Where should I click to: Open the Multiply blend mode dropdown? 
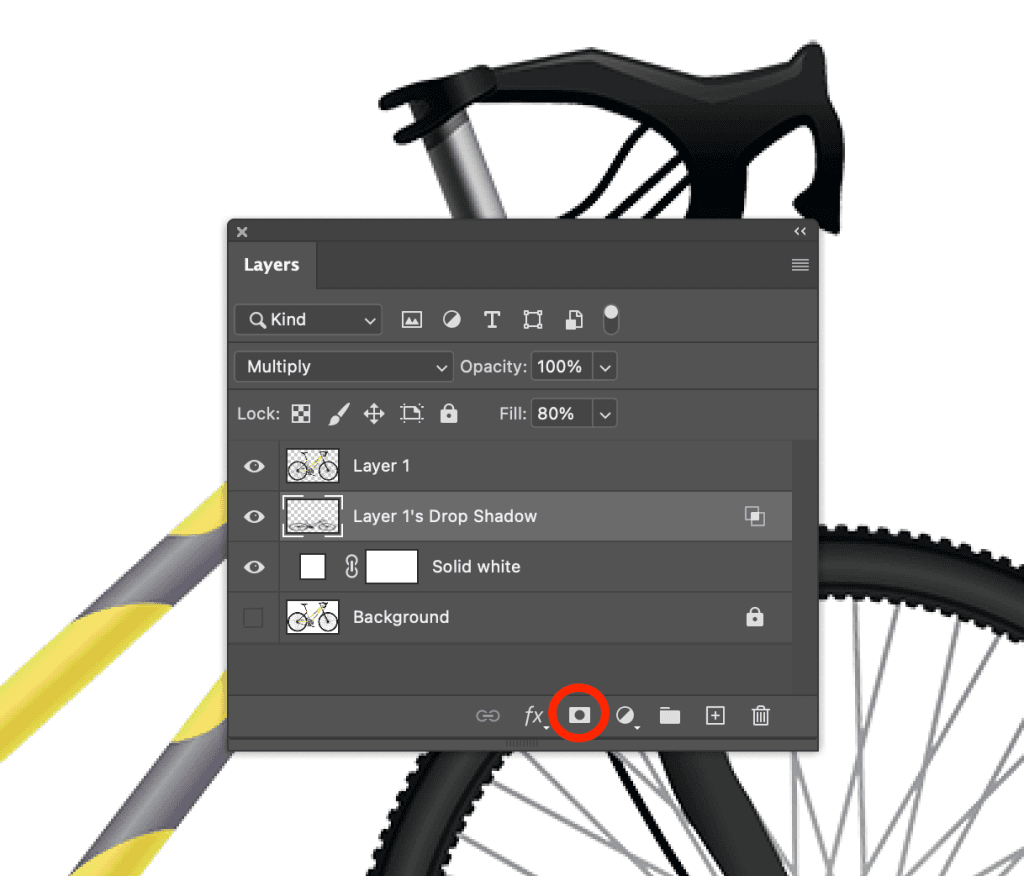[x=344, y=366]
